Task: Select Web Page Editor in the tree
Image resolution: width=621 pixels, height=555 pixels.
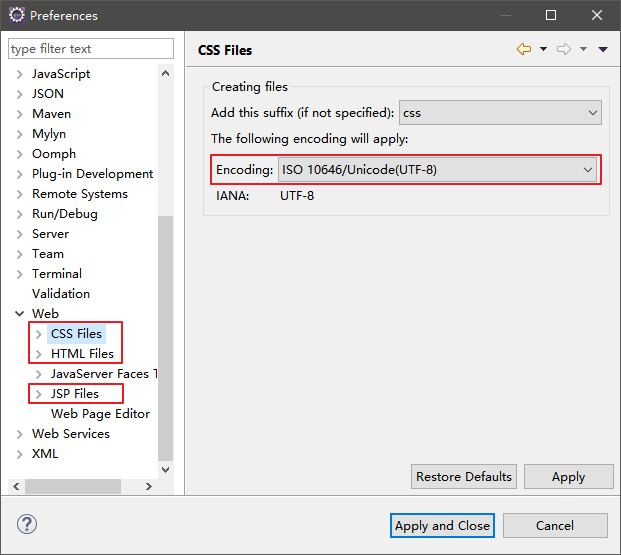Action: pyautogui.click(x=100, y=414)
